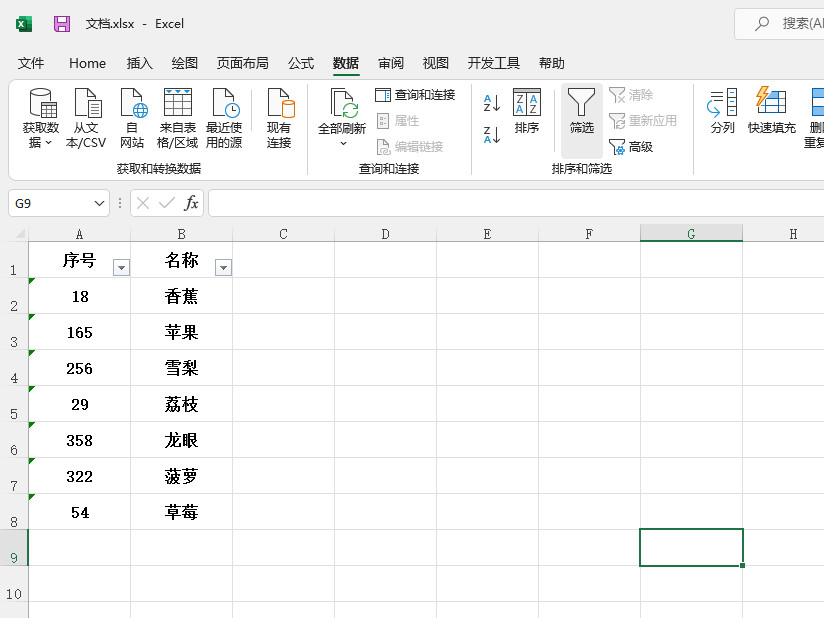The image size is (824, 618).
Task: Select cell containing 256
Action: click(79, 368)
